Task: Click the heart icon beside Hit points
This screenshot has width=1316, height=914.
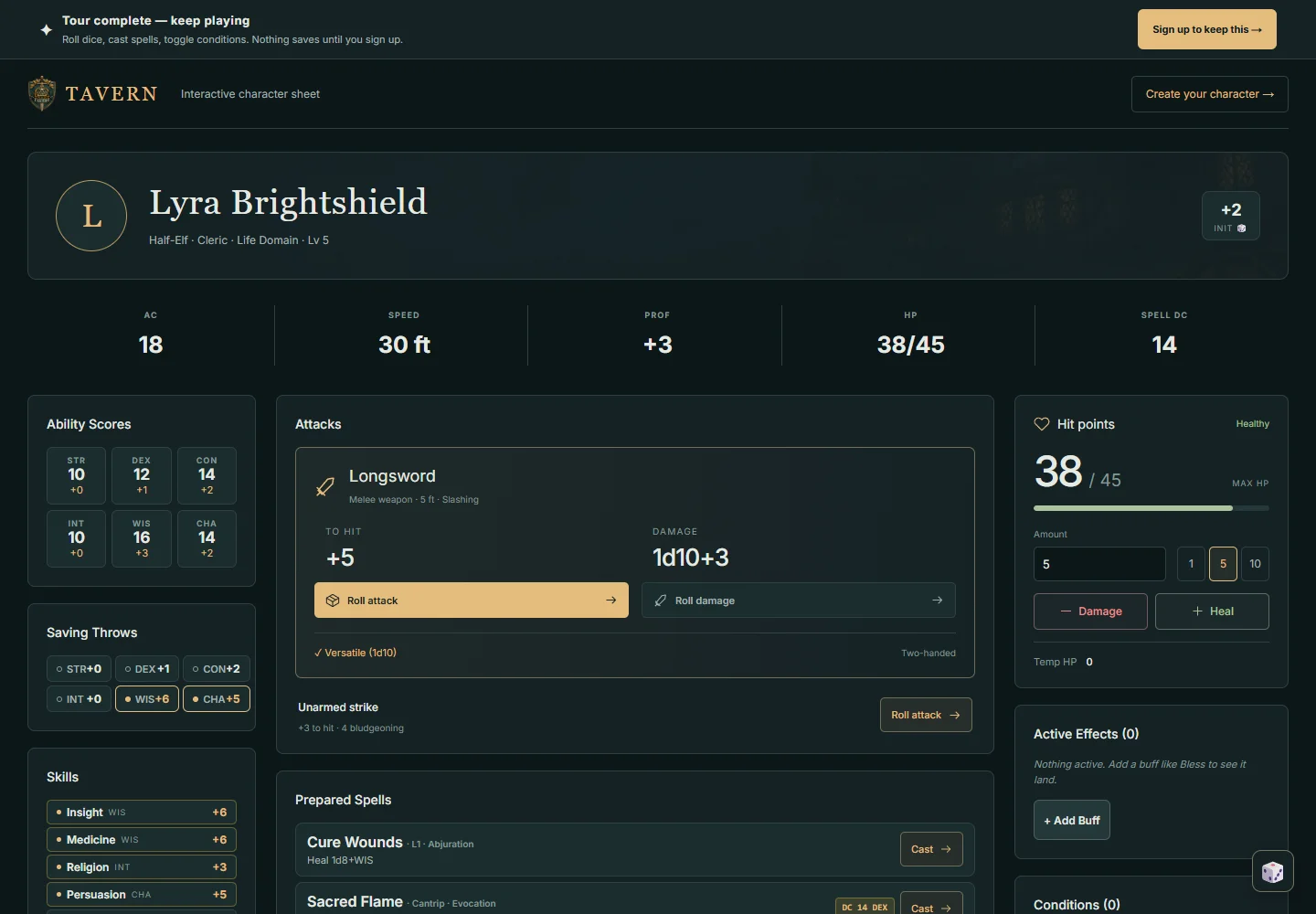Action: coord(1042,424)
